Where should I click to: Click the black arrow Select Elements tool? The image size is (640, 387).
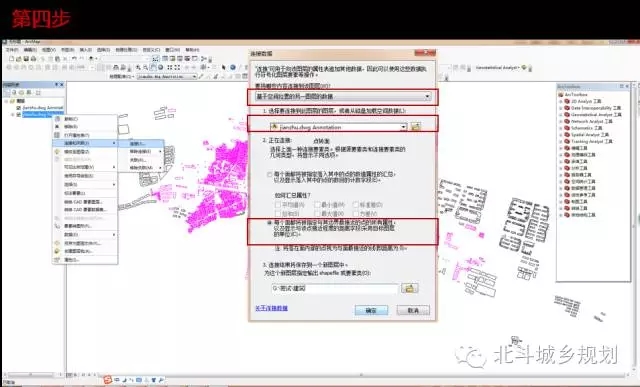coord(224,67)
